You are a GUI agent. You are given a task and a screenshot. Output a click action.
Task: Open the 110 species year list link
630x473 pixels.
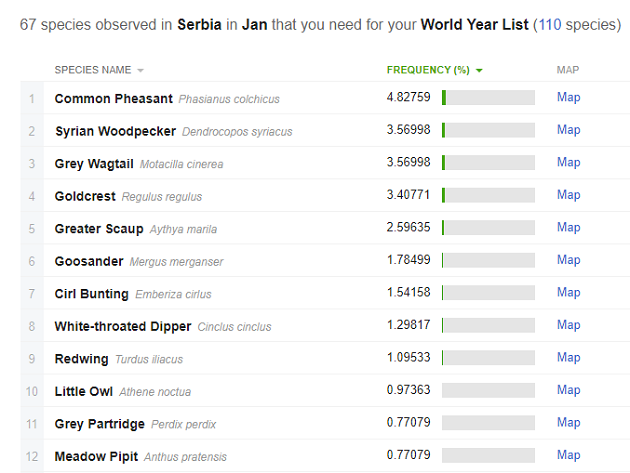click(550, 25)
